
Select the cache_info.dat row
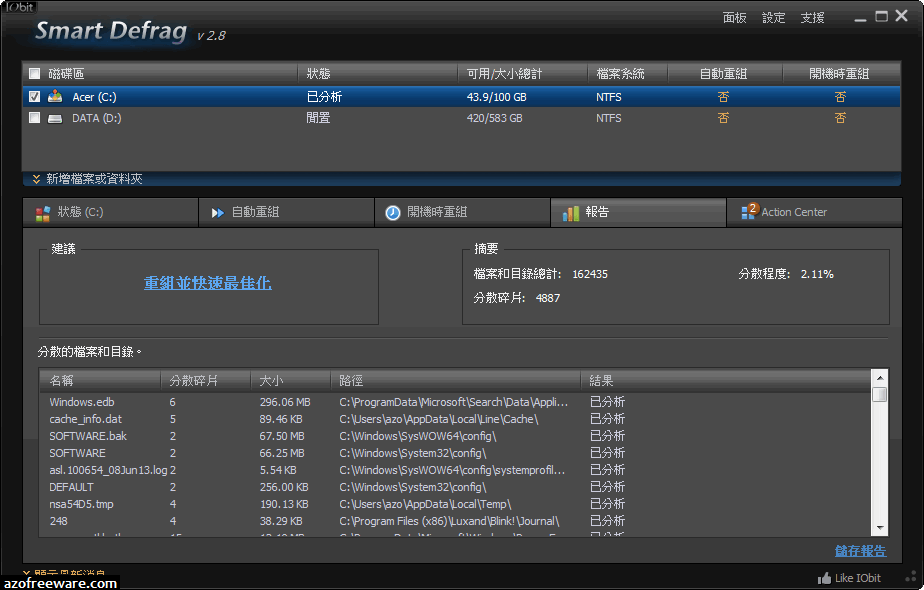(x=456, y=419)
